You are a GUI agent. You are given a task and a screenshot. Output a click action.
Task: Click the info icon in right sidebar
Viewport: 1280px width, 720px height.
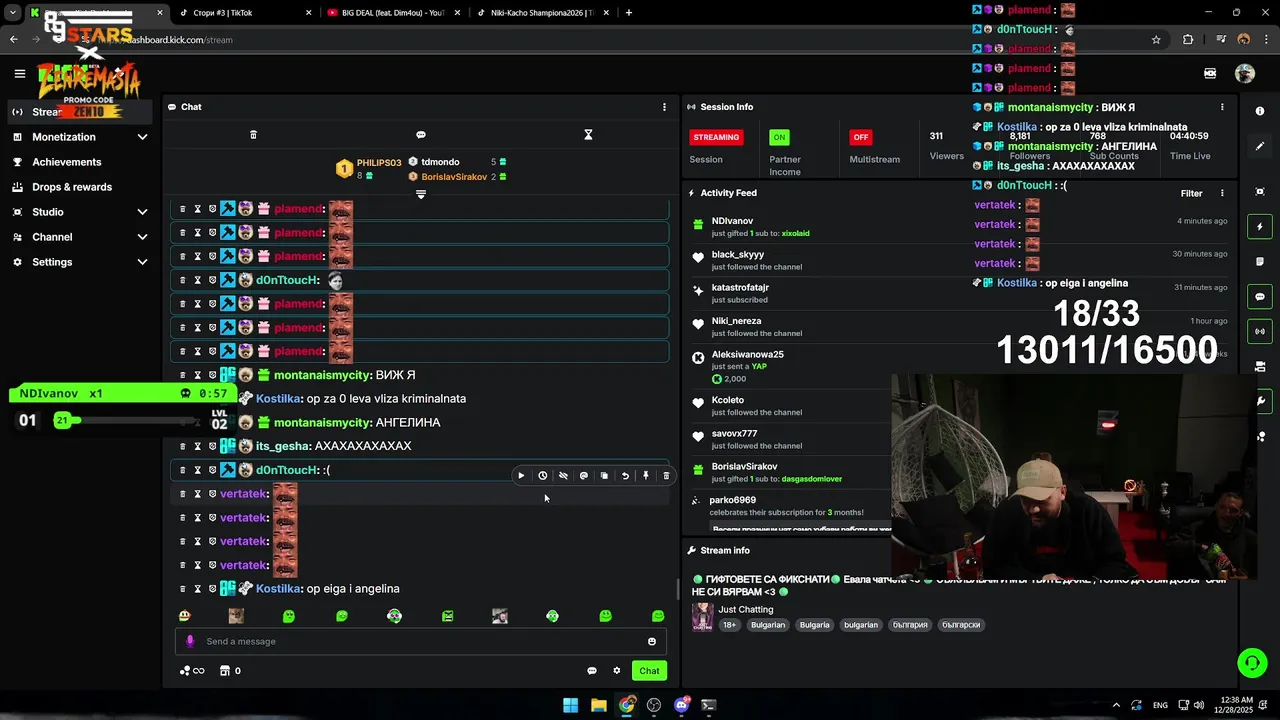(1260, 111)
